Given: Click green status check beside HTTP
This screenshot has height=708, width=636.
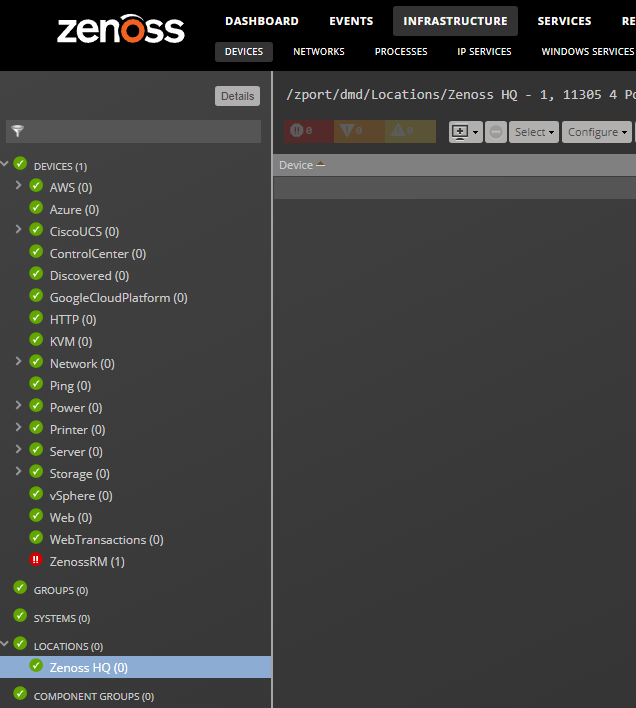Looking at the screenshot, I should [36, 318].
